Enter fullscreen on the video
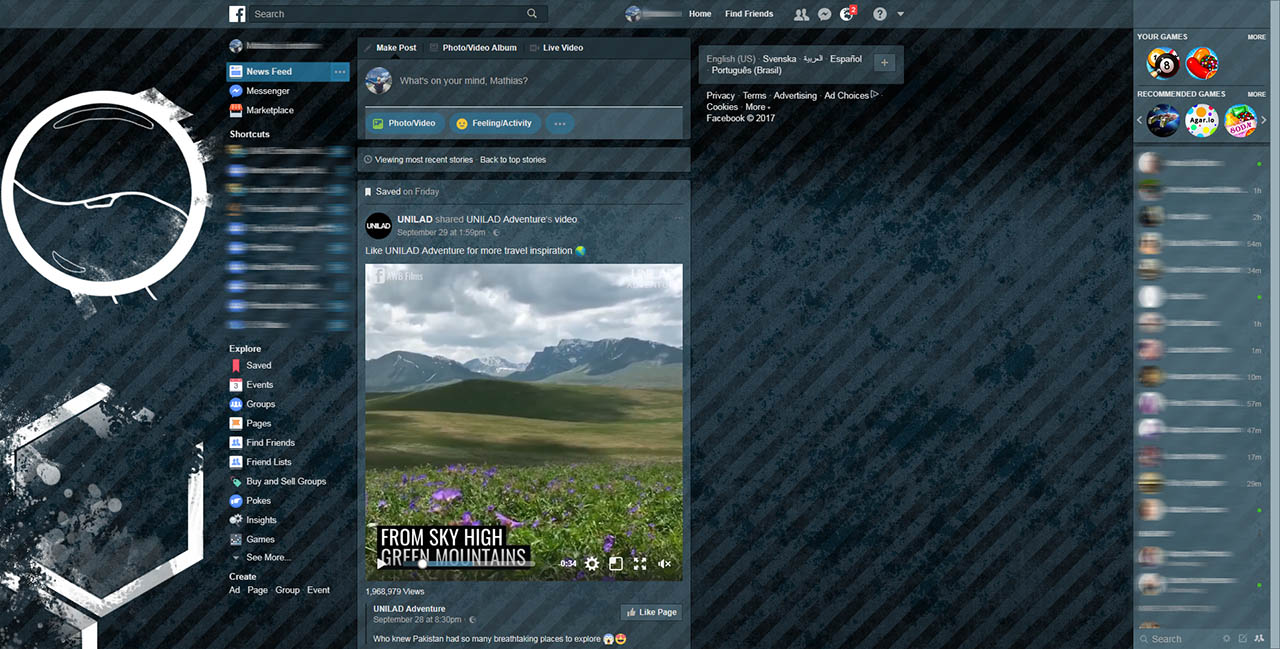This screenshot has width=1280, height=649. [x=640, y=563]
